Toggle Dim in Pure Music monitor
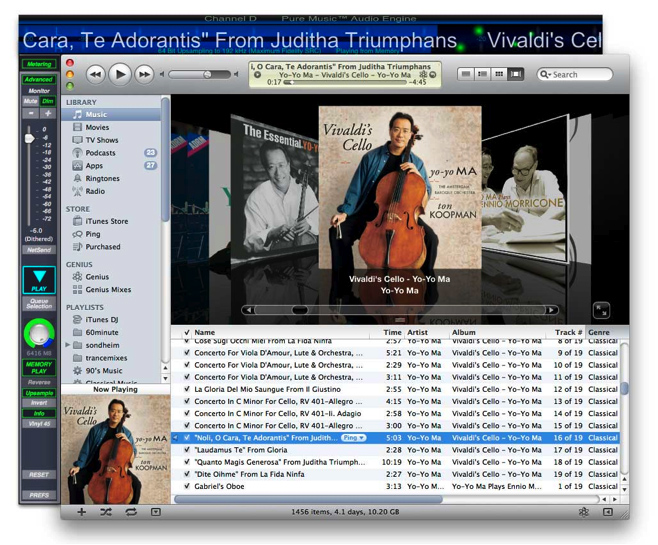This screenshot has width=658, height=545. pos(48,101)
